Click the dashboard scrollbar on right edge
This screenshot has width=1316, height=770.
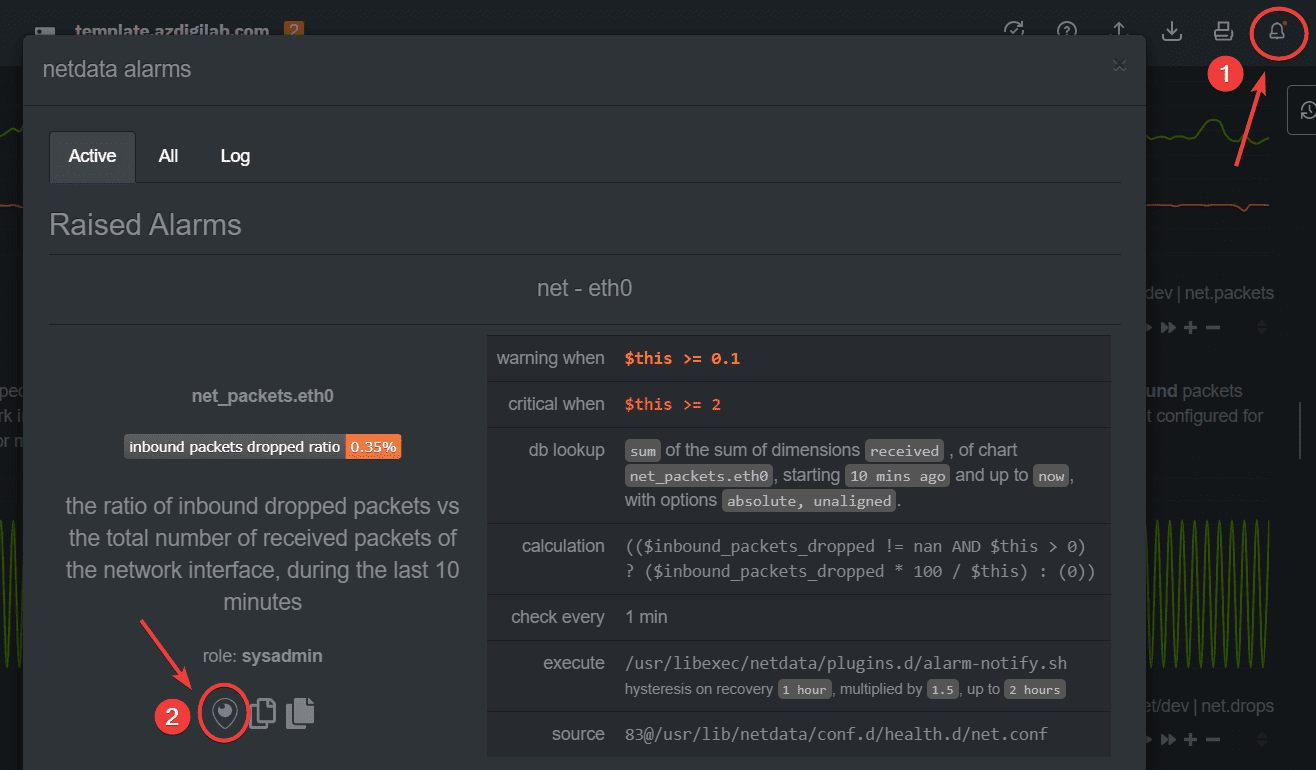click(1300, 430)
